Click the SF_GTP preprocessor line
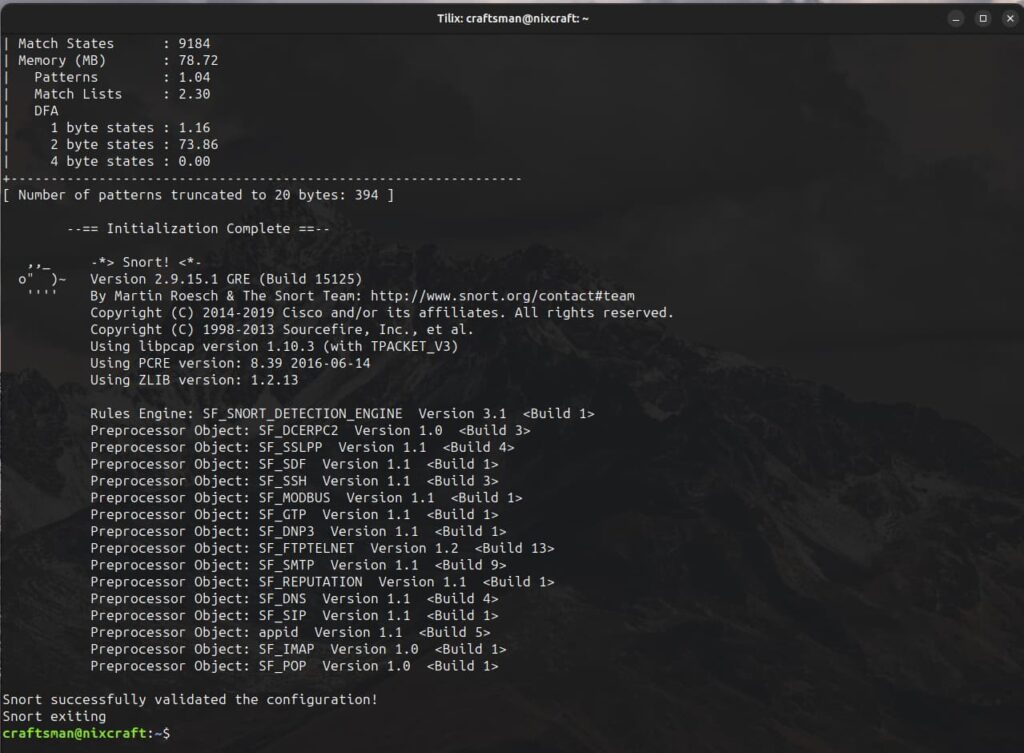This screenshot has width=1024, height=753. [294, 515]
